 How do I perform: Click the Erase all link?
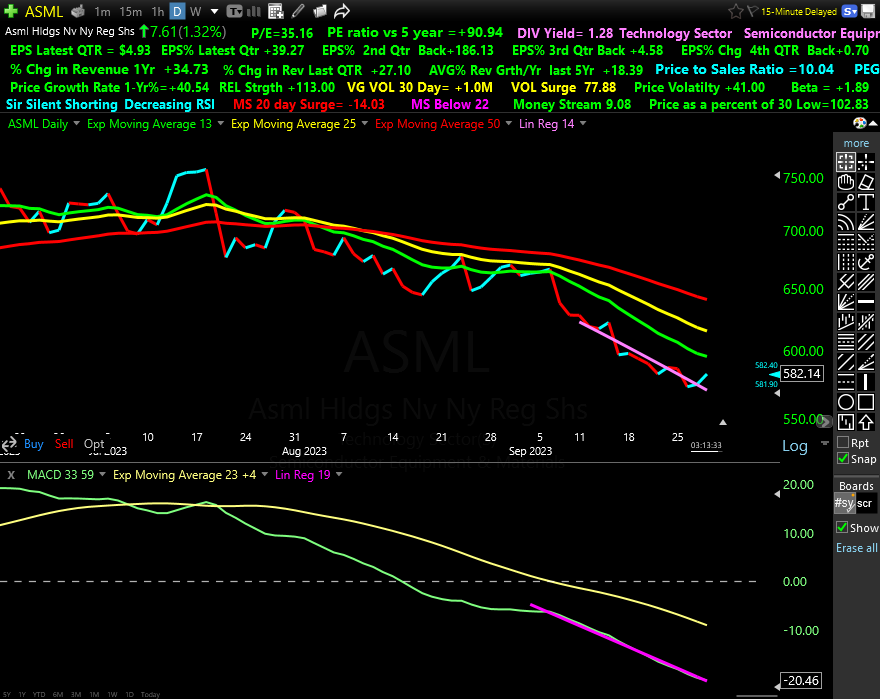point(857,548)
